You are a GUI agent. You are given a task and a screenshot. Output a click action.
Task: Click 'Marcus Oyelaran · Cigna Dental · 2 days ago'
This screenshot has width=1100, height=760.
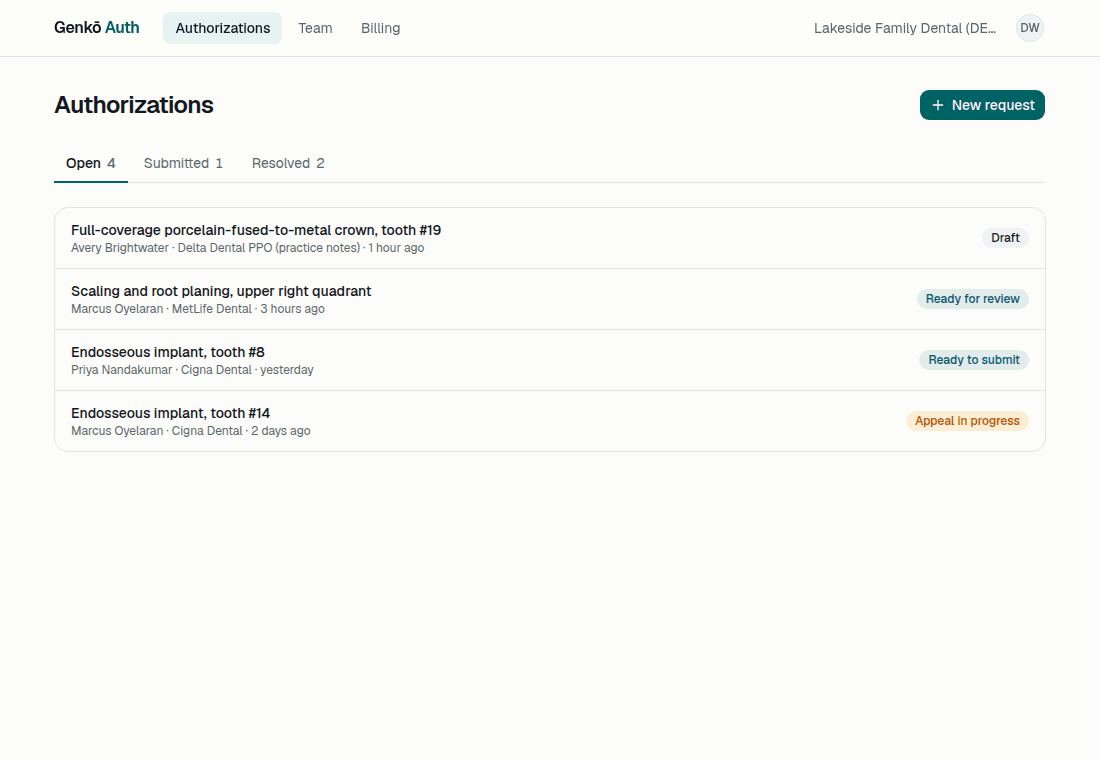[x=191, y=431]
